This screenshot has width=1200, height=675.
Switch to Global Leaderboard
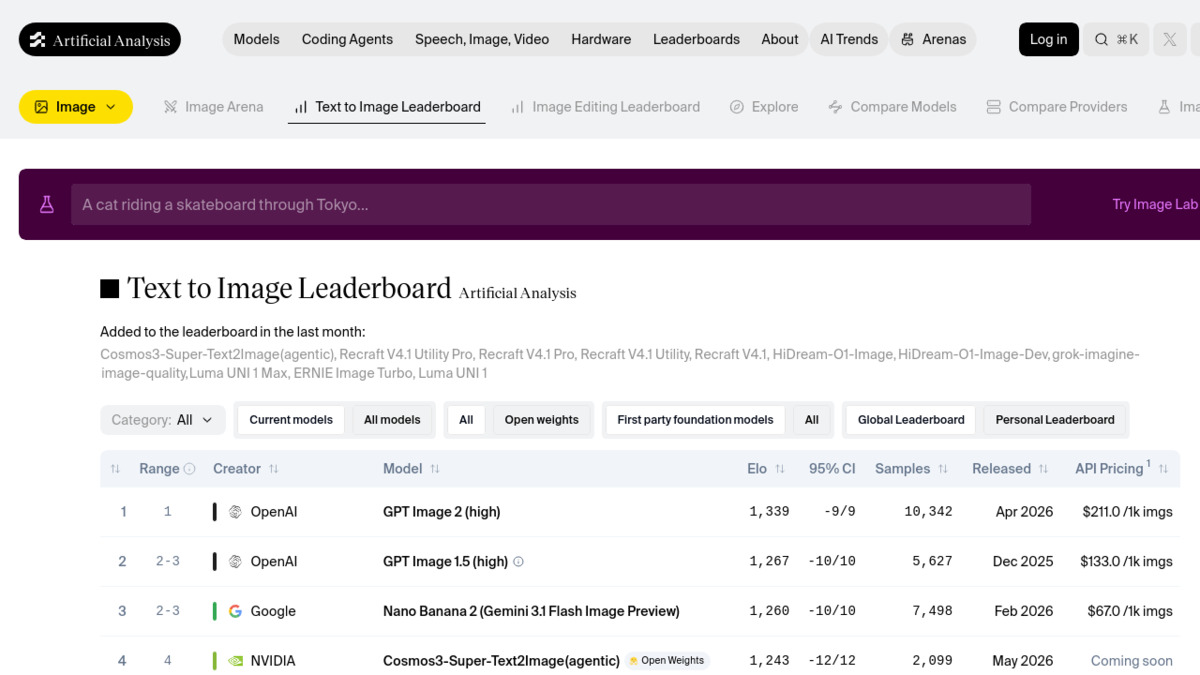911,420
